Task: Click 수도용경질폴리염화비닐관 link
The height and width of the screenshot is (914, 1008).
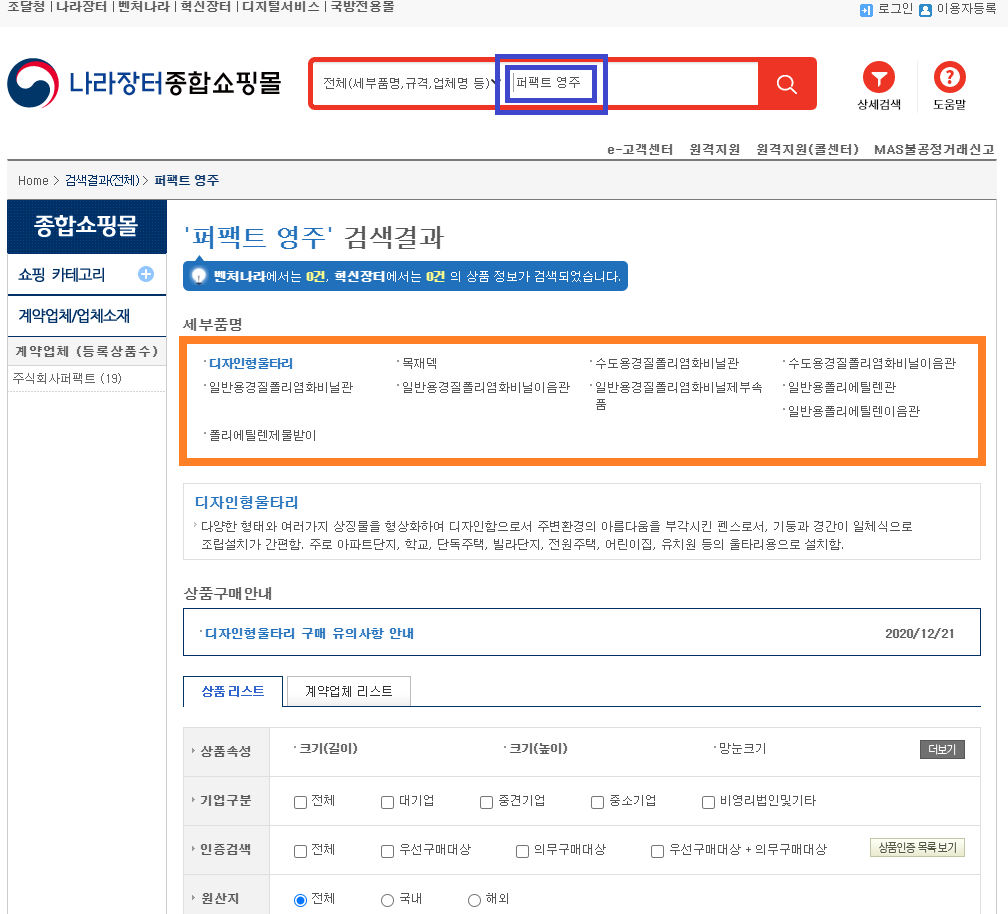Action: coord(667,363)
